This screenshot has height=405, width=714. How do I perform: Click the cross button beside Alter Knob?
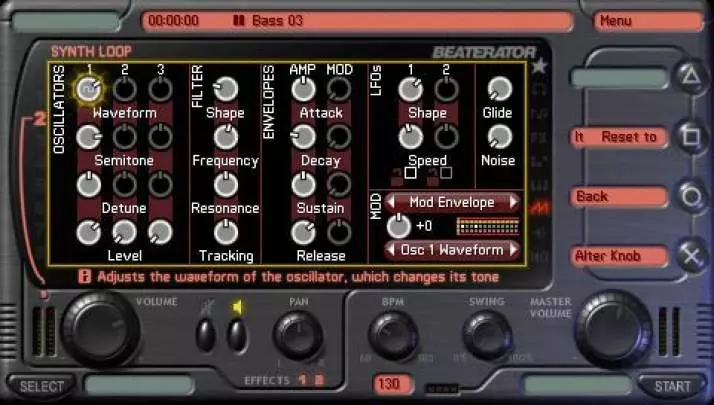(x=691, y=256)
